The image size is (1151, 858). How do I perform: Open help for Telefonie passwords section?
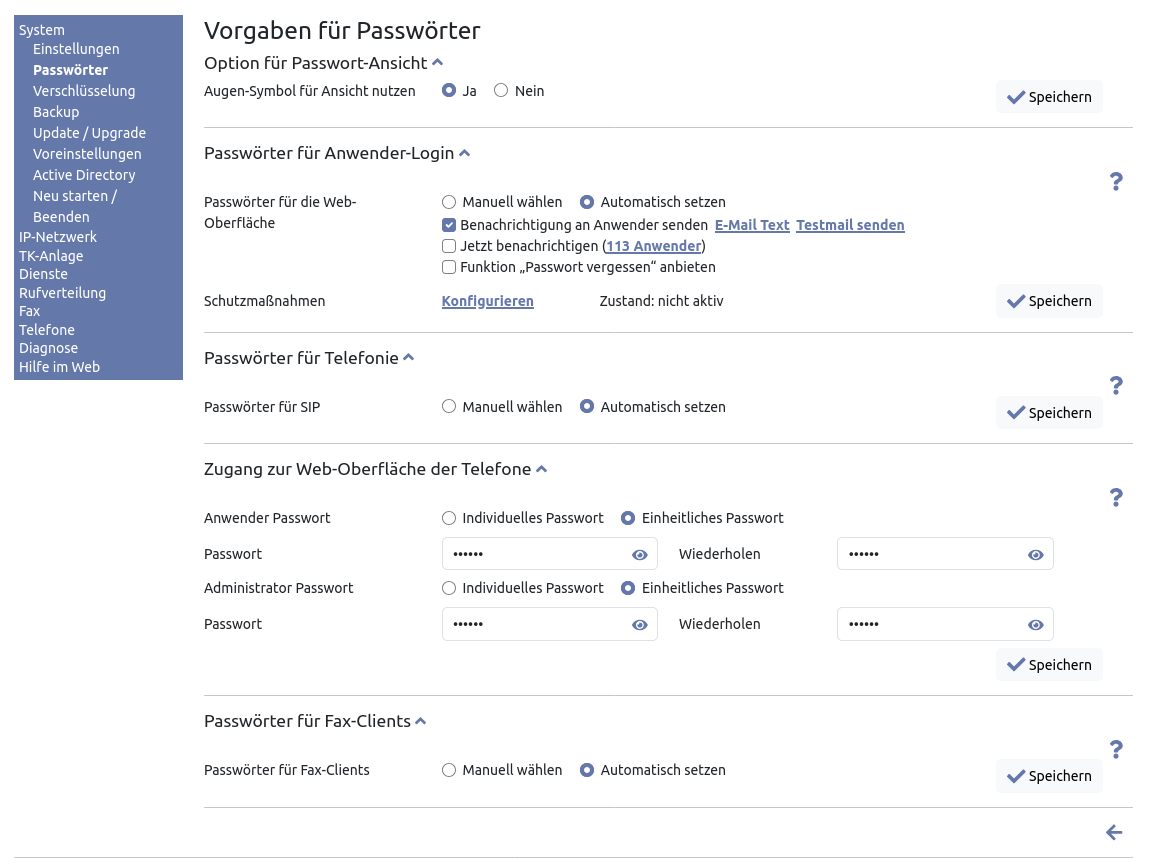1116,386
